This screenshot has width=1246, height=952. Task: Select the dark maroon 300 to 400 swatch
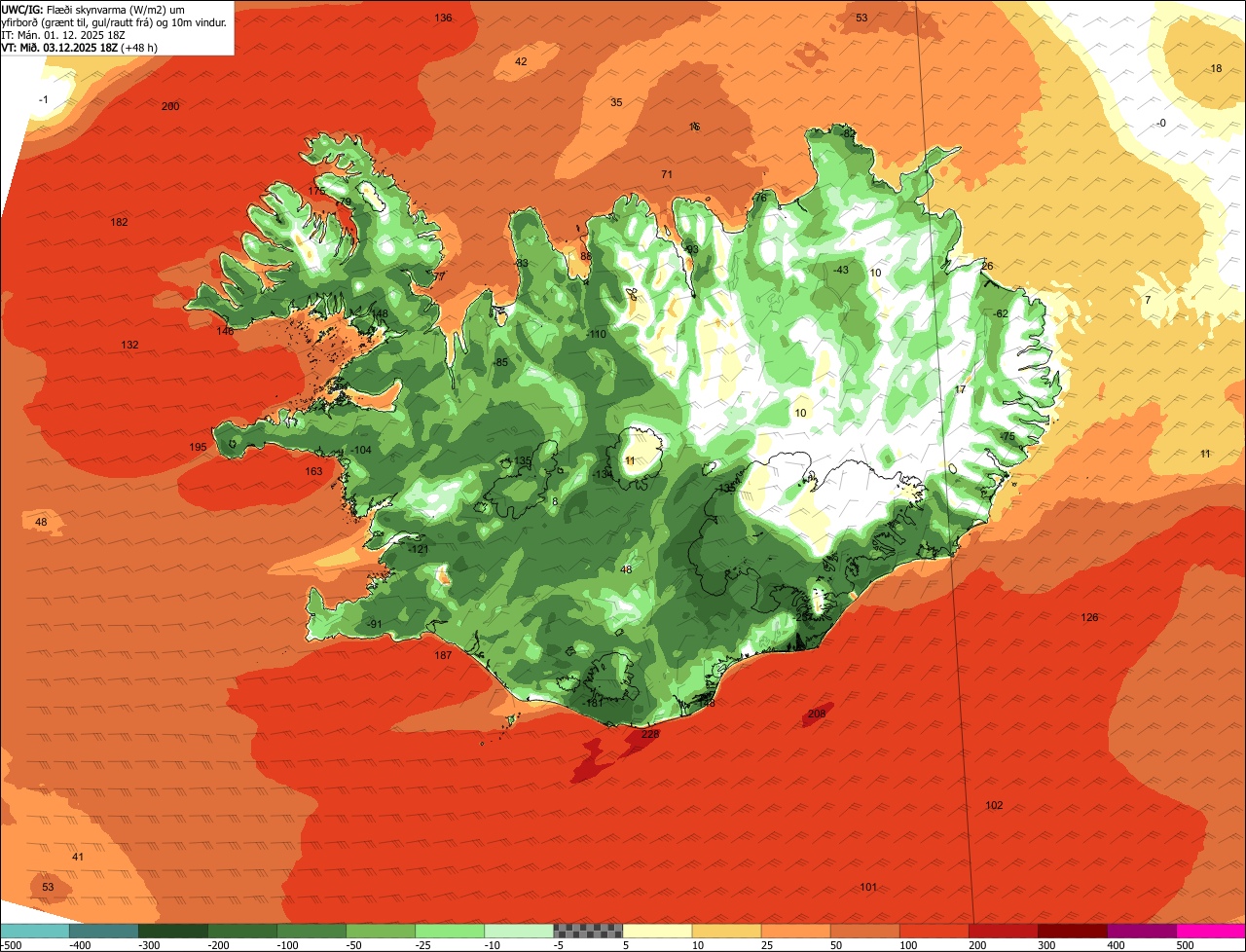pyautogui.click(x=1071, y=931)
